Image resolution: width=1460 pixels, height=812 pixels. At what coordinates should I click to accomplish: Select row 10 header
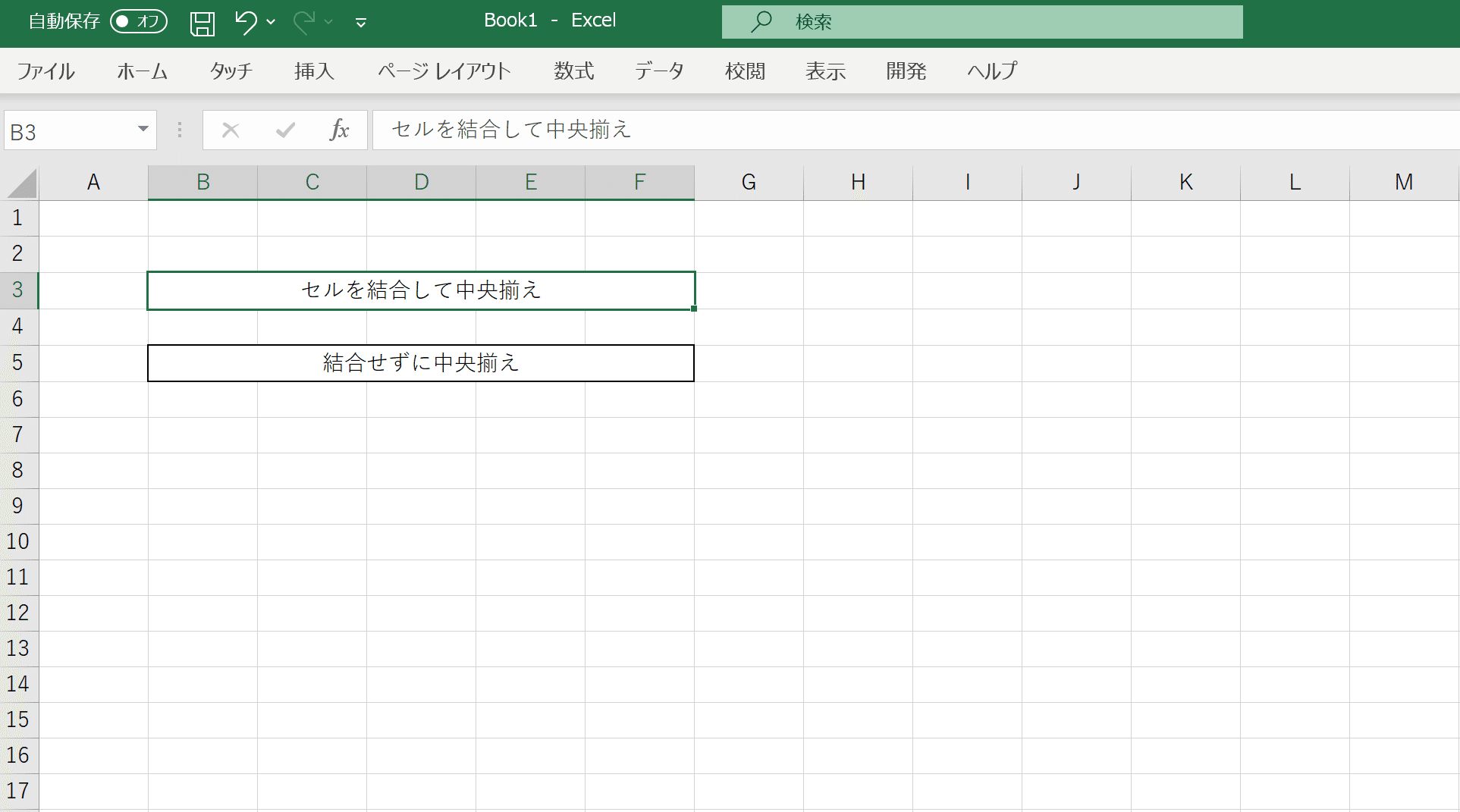[x=18, y=542]
